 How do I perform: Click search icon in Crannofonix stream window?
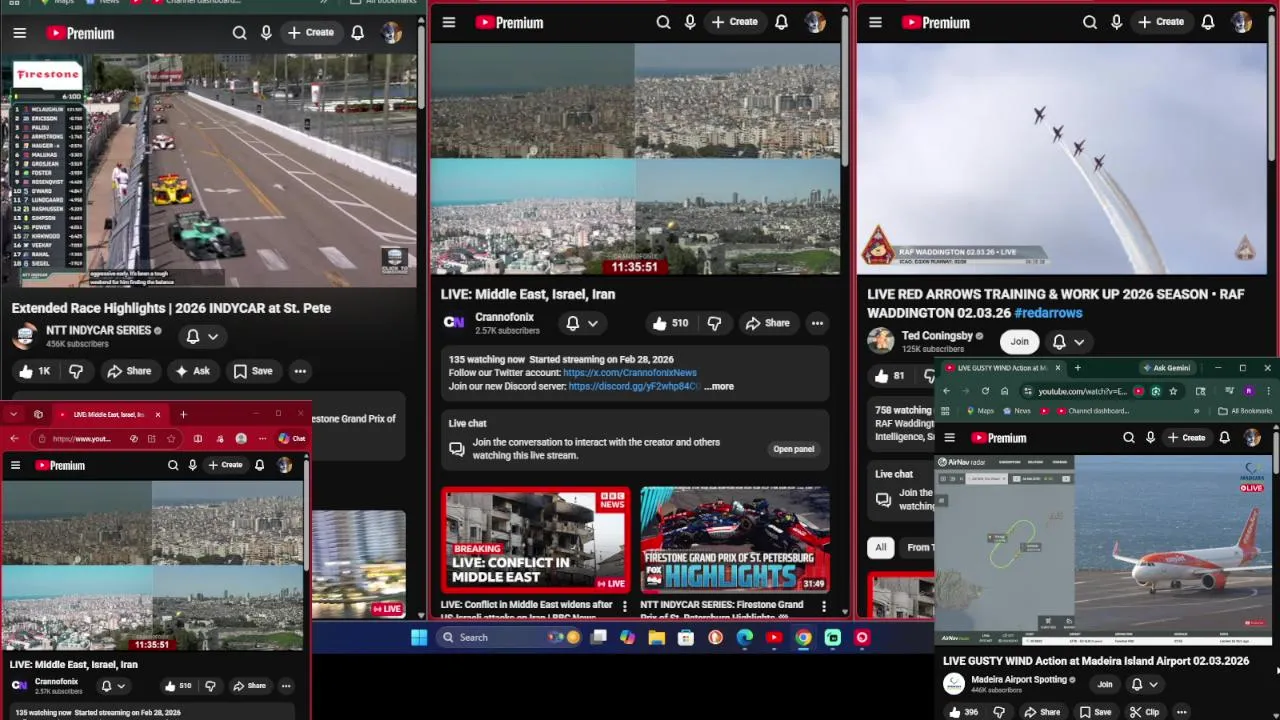663,22
